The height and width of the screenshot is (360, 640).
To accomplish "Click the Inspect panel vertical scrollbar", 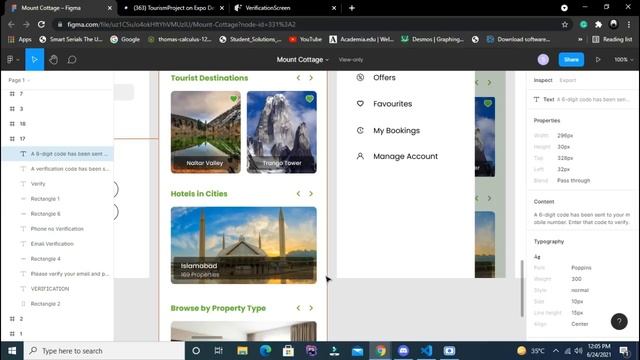I will click(x=522, y=288).
